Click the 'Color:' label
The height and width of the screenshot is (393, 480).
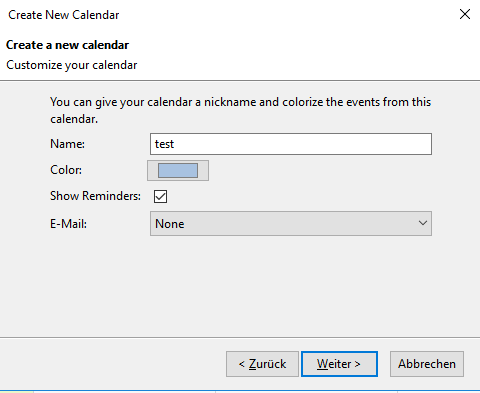pos(66,170)
